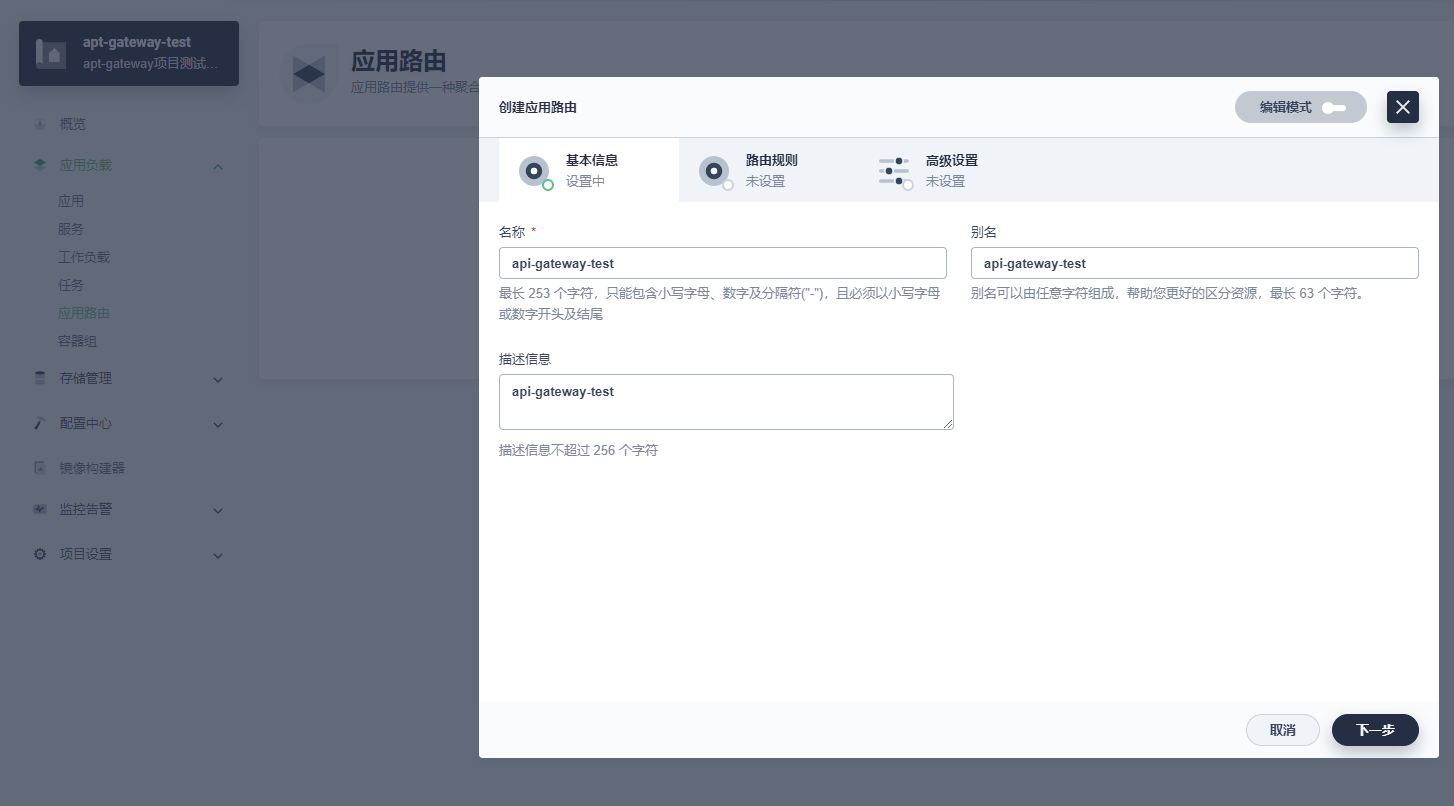This screenshot has height=806, width=1454.
Task: Focus the 名称 input field
Action: tap(723, 263)
